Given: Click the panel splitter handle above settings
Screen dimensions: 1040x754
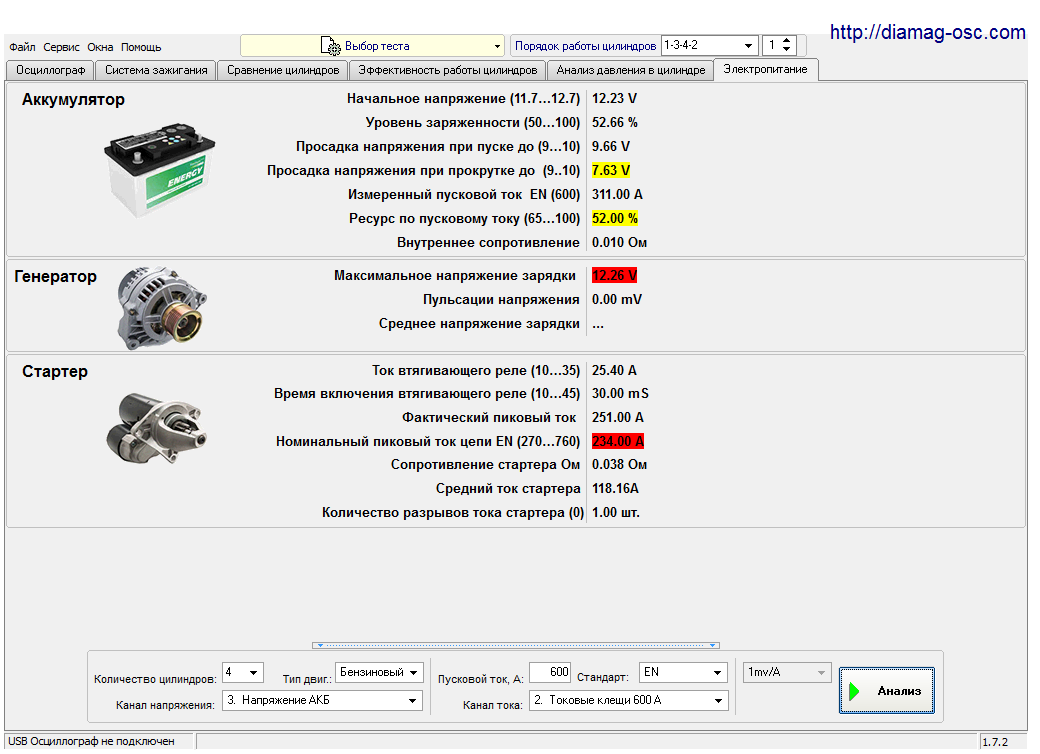Looking at the screenshot, I should 516,645.
